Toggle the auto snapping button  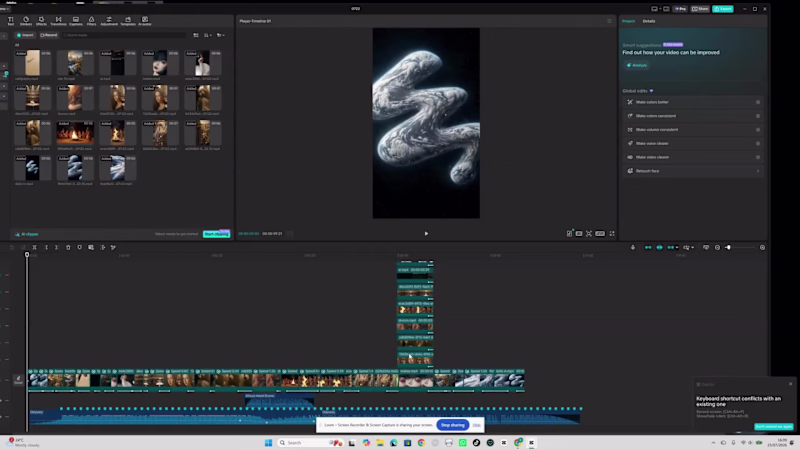click(659, 247)
